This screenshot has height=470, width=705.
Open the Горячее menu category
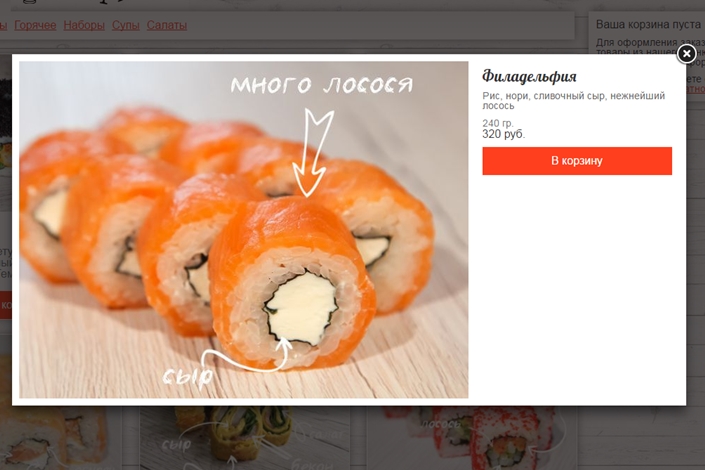(35, 25)
